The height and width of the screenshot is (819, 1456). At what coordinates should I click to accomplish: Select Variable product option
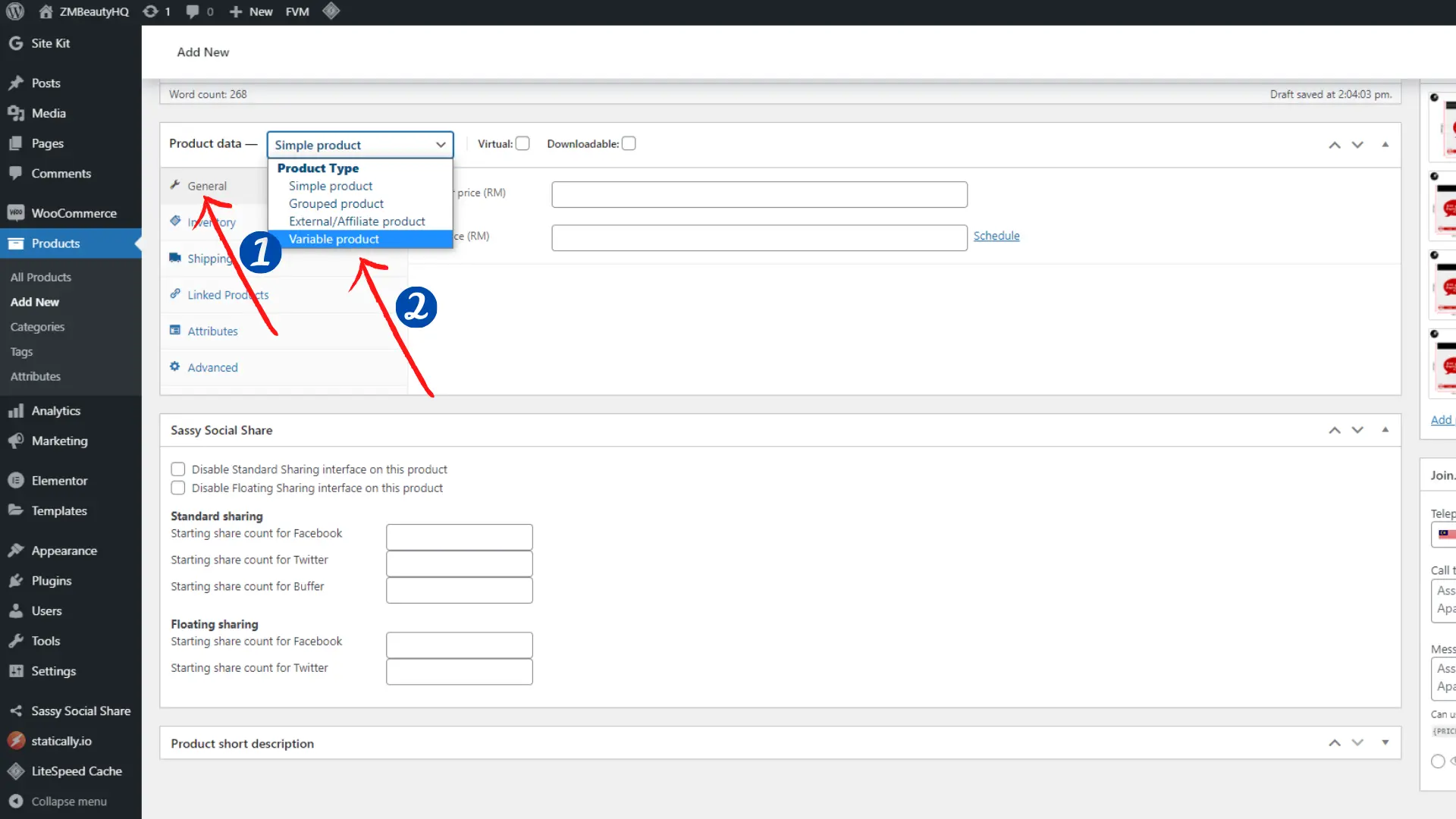pos(360,239)
